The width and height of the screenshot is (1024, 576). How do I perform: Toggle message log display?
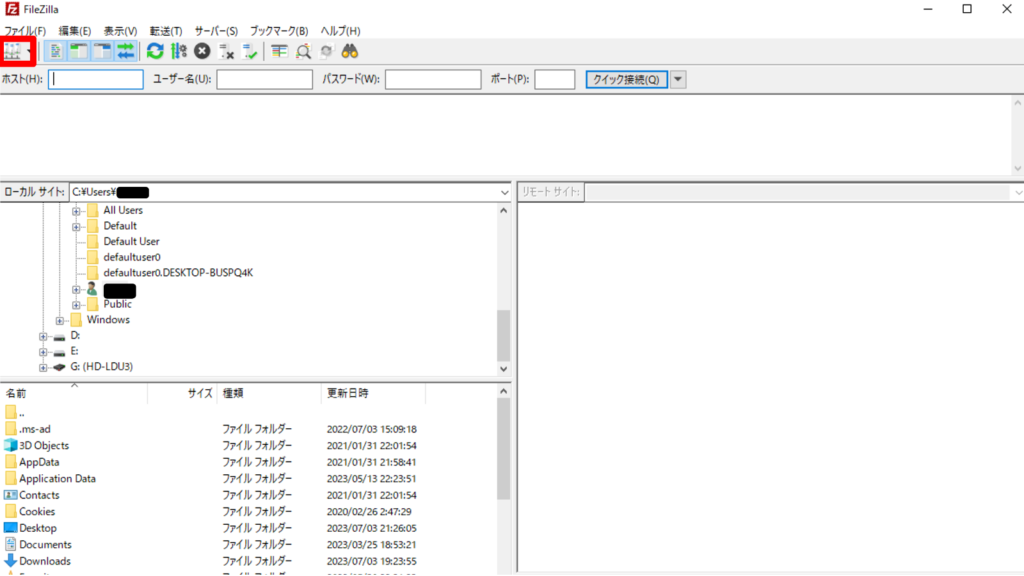[x=56, y=51]
